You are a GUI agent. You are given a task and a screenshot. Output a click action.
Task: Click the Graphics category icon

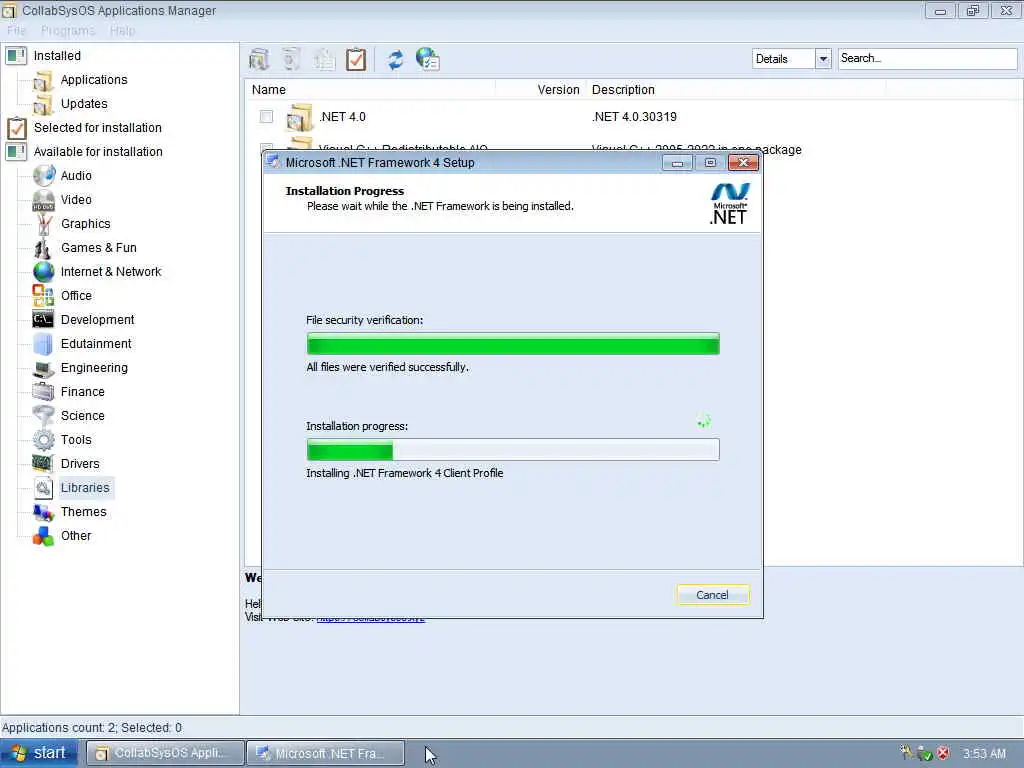44,224
